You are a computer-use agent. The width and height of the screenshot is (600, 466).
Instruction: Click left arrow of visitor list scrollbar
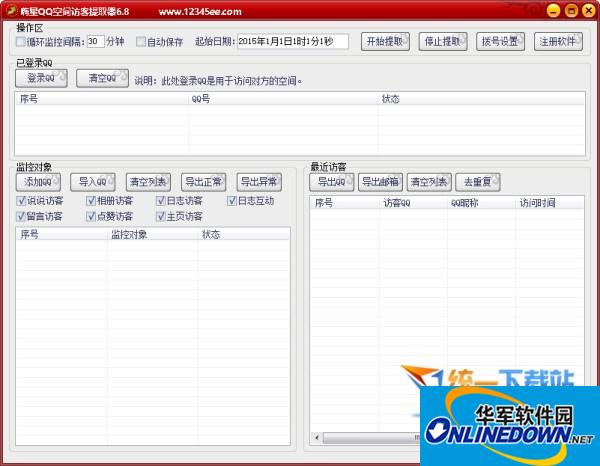point(316,437)
